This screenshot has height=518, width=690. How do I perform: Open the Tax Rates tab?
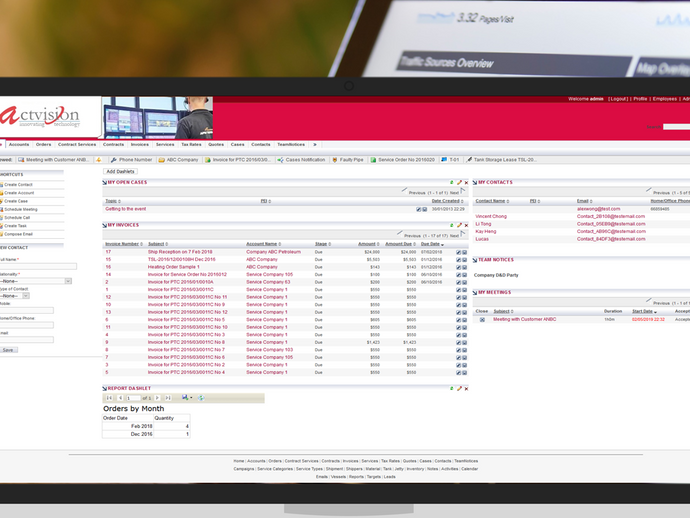(x=191, y=144)
